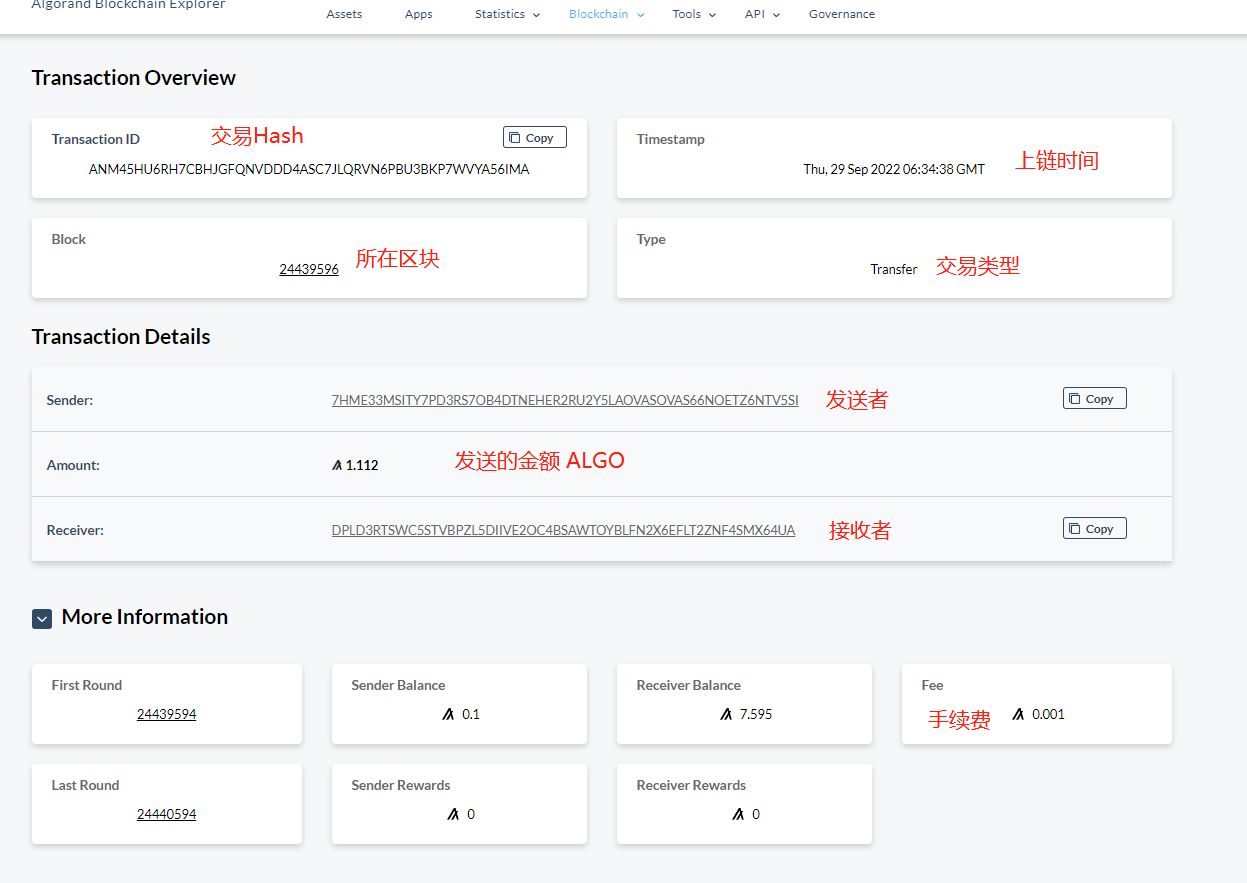Screen dimensions: 1247x883
Task: Click the Algo symbol in Sender Balance card
Action: pos(449,714)
